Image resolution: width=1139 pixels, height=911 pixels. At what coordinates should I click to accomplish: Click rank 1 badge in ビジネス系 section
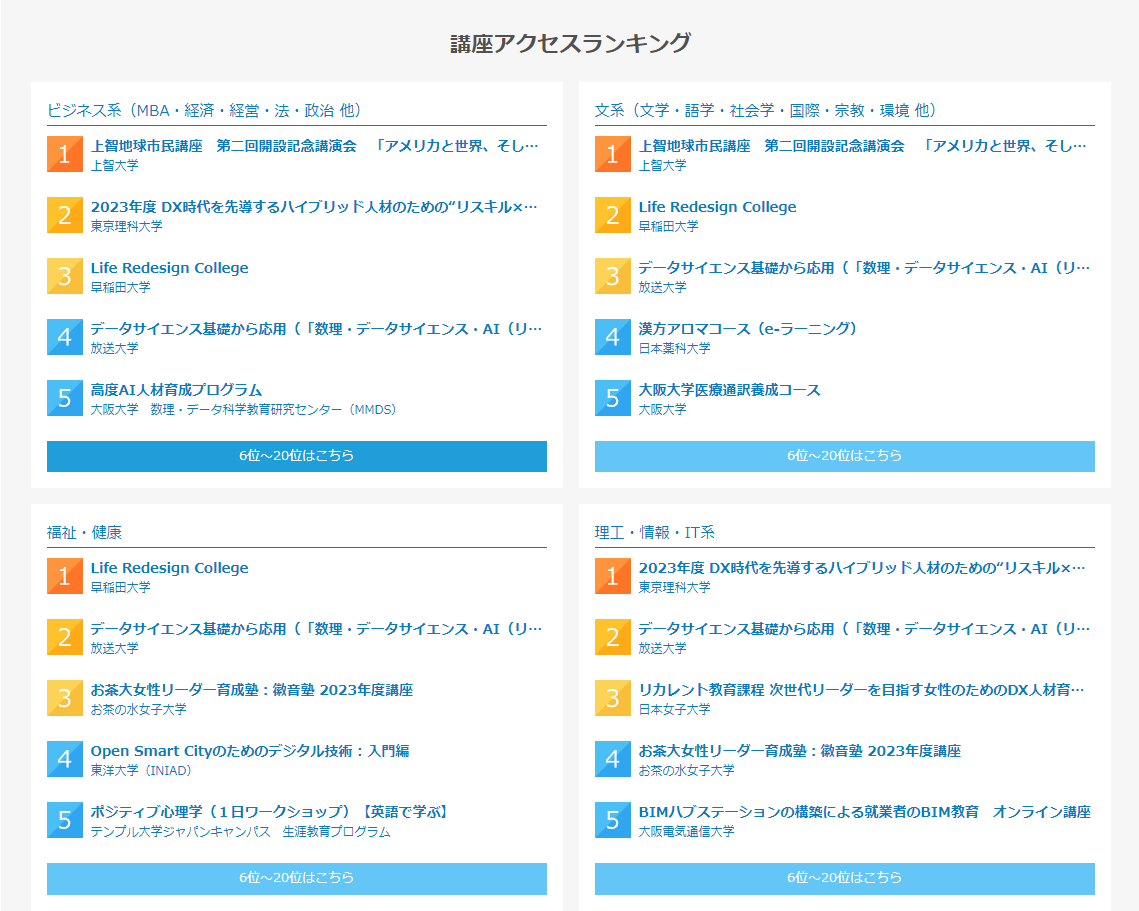(x=65, y=154)
